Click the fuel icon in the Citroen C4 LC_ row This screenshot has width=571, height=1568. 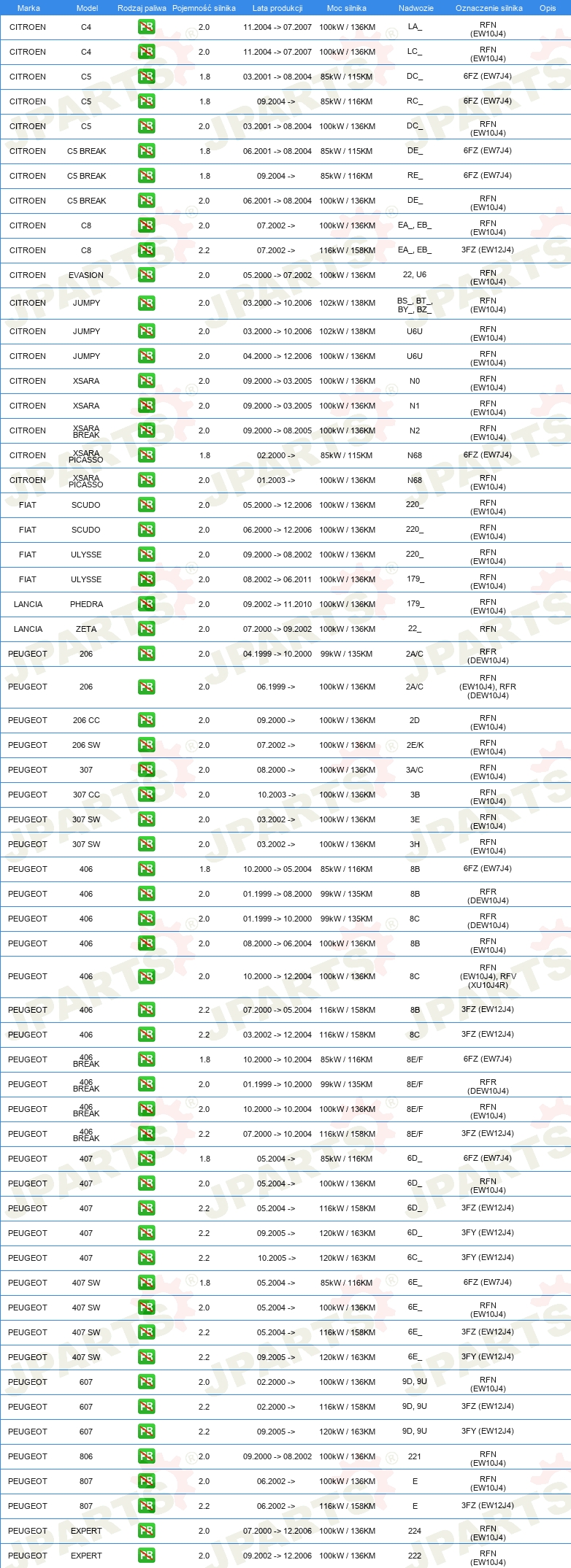[x=146, y=52]
